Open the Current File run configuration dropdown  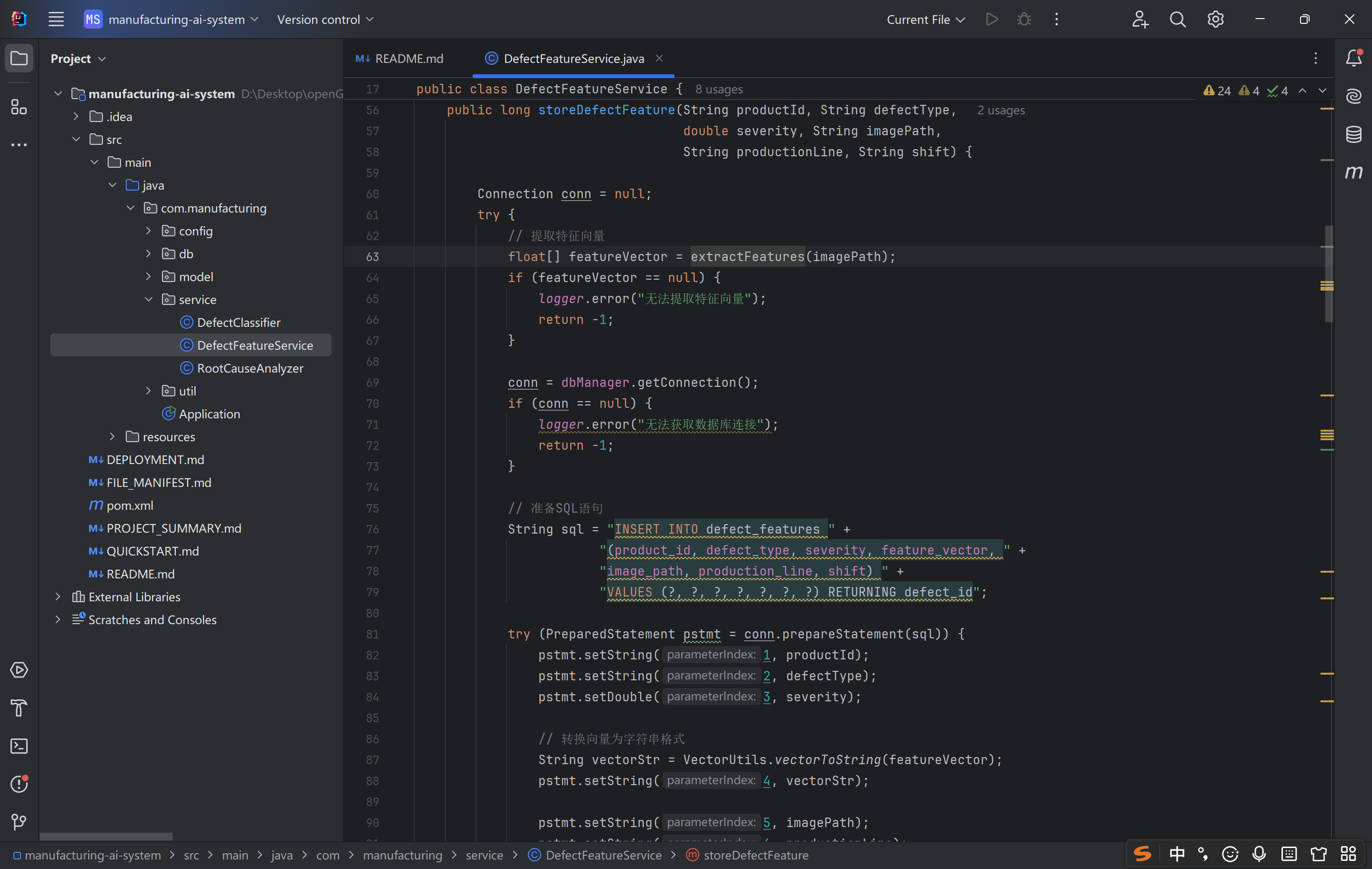pos(925,20)
